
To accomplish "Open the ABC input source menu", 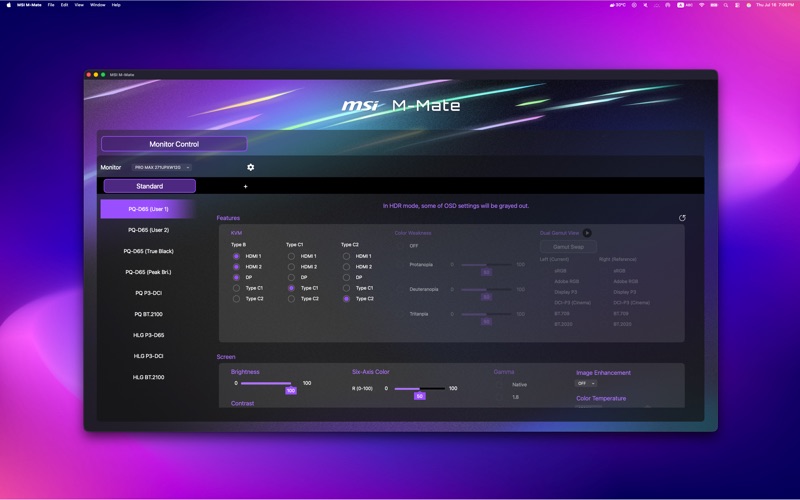I will 685,5.
